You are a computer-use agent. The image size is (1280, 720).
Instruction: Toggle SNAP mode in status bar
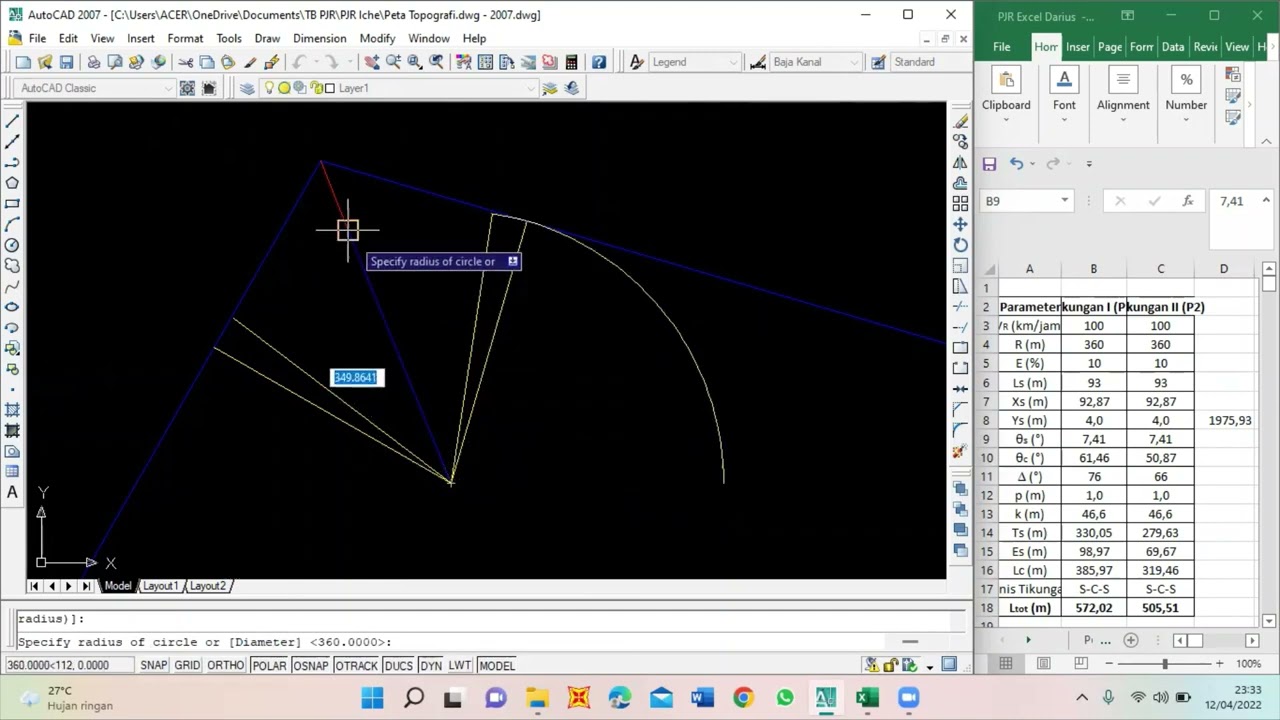[153, 665]
